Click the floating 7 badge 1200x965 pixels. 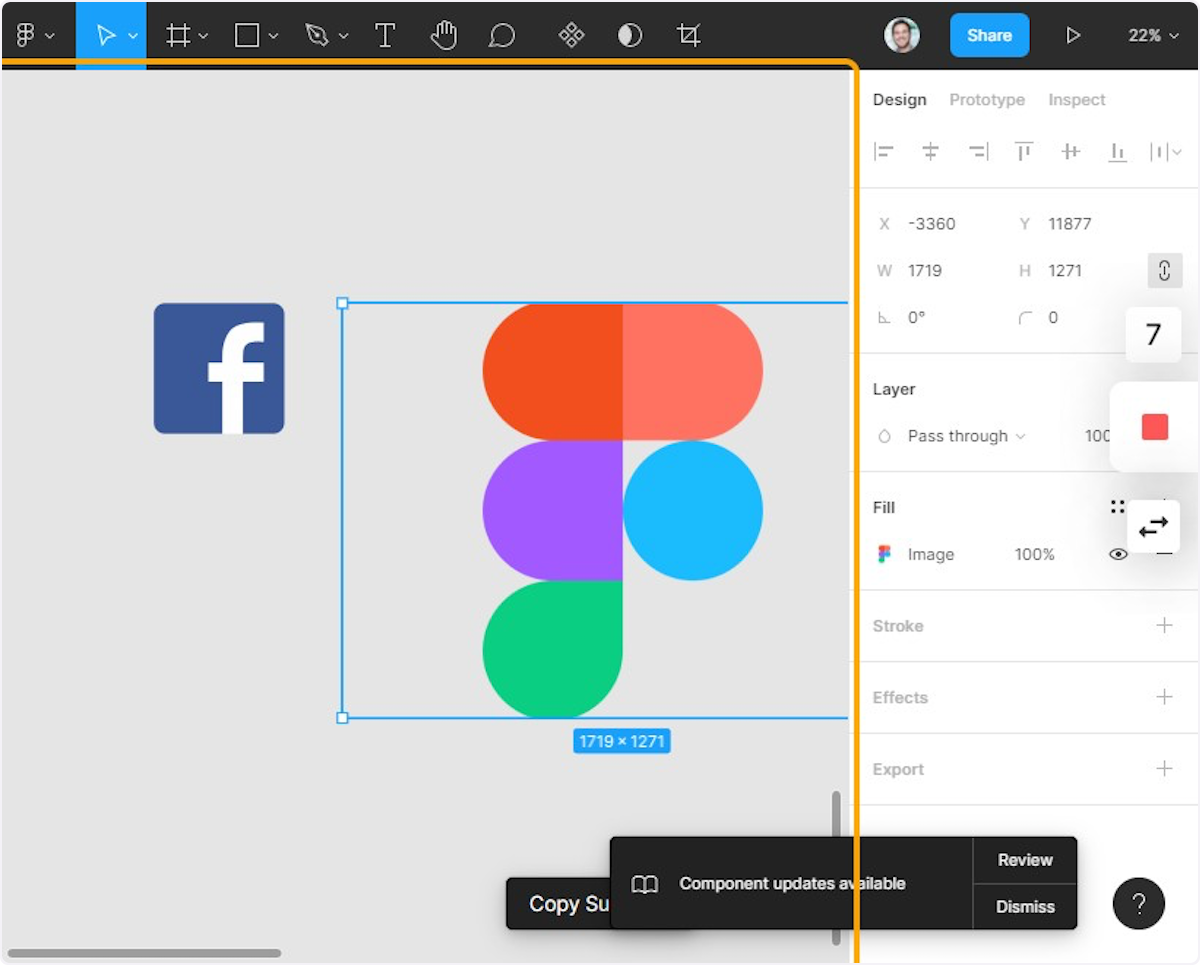click(x=1153, y=335)
